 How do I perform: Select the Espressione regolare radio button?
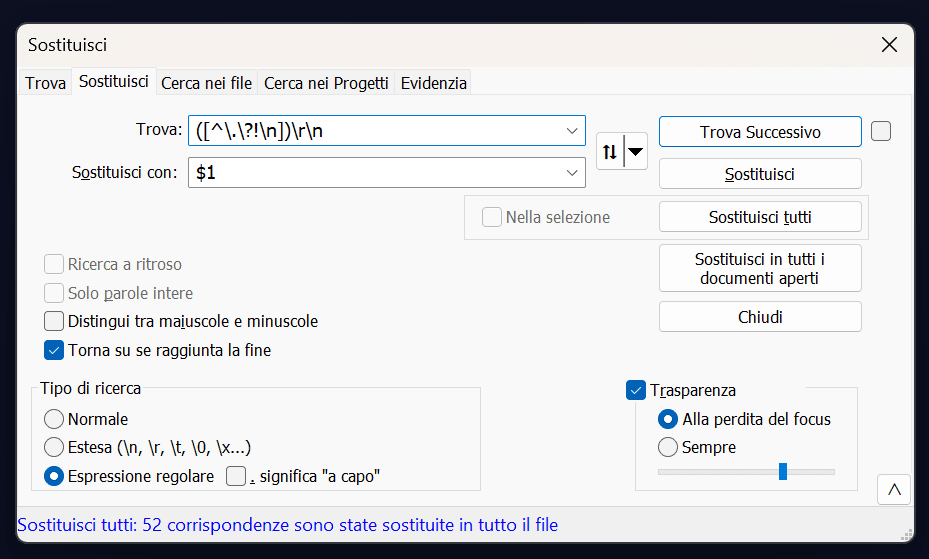pos(54,476)
